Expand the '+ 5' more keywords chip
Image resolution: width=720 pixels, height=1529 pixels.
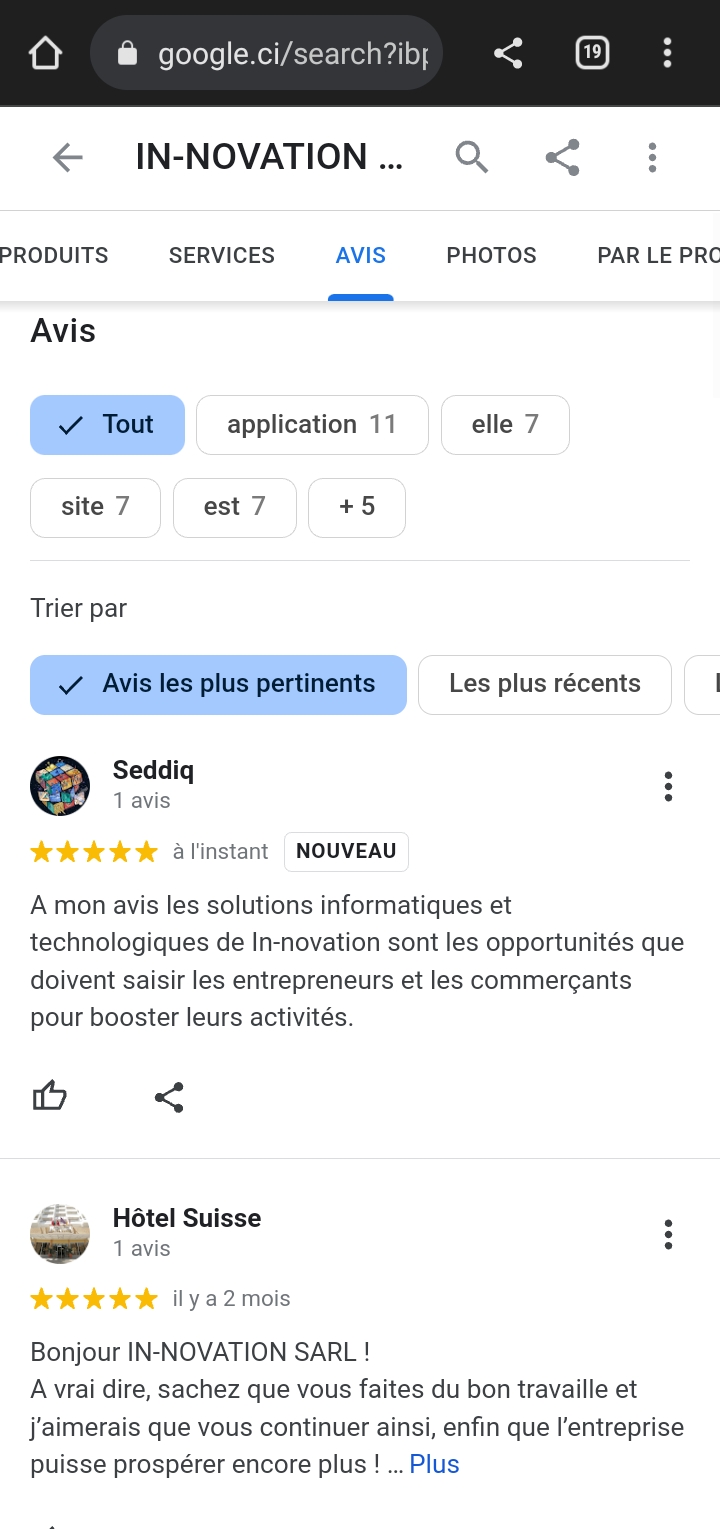tap(357, 507)
